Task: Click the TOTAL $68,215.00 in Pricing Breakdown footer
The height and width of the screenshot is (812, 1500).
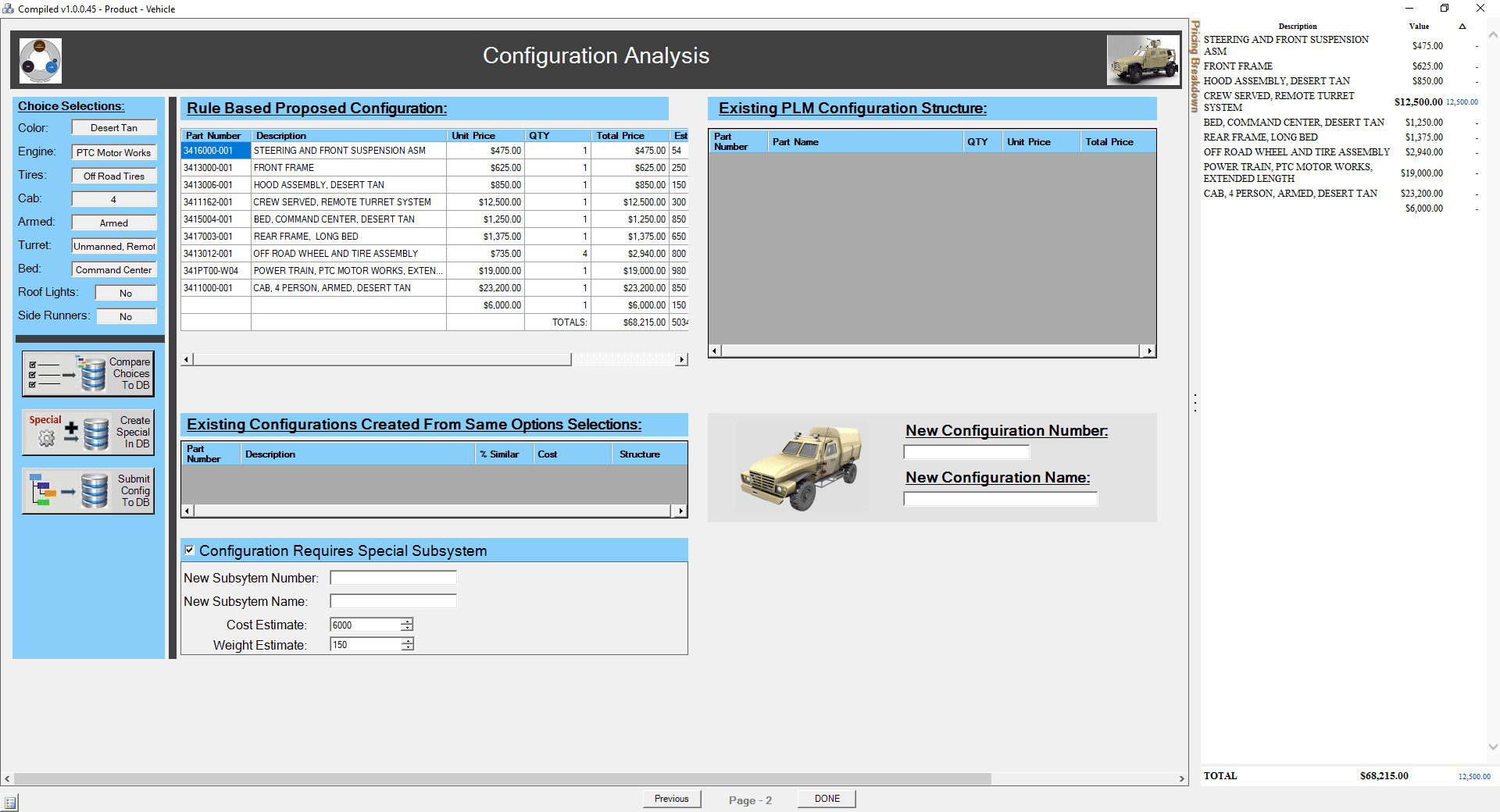Action: (1384, 776)
